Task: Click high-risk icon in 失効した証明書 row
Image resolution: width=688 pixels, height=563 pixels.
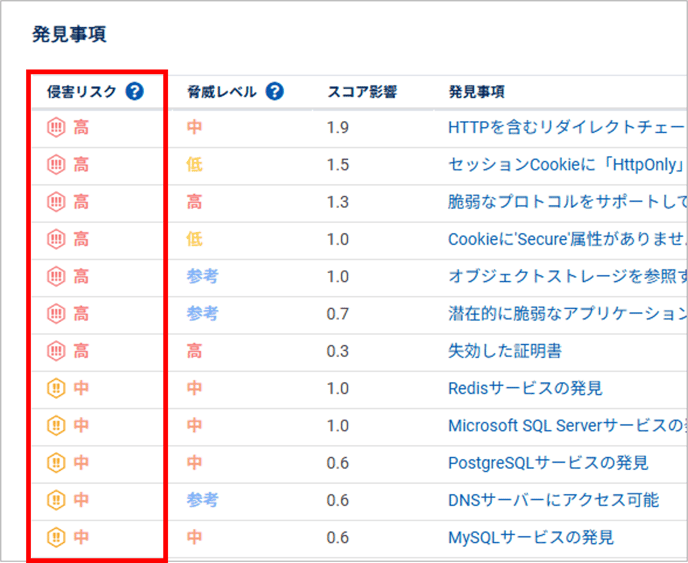Action: click(x=56, y=351)
